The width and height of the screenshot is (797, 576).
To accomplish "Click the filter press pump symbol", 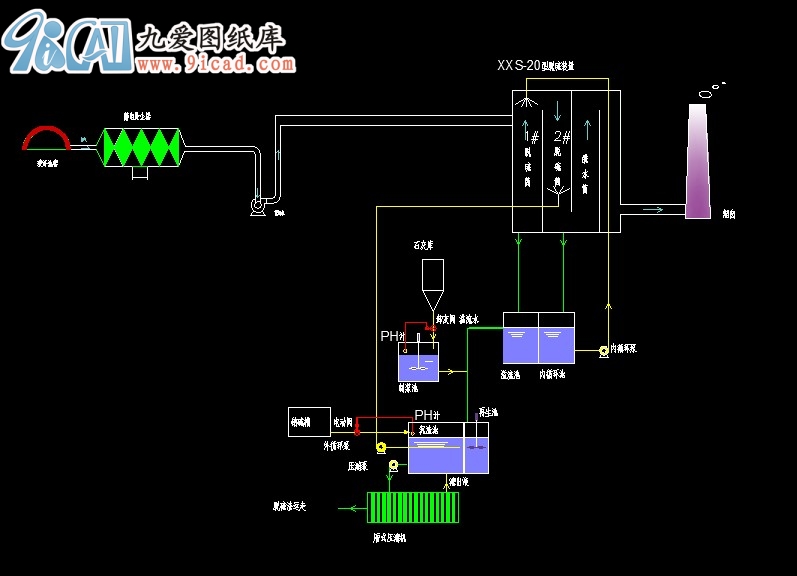I will pyautogui.click(x=393, y=466).
